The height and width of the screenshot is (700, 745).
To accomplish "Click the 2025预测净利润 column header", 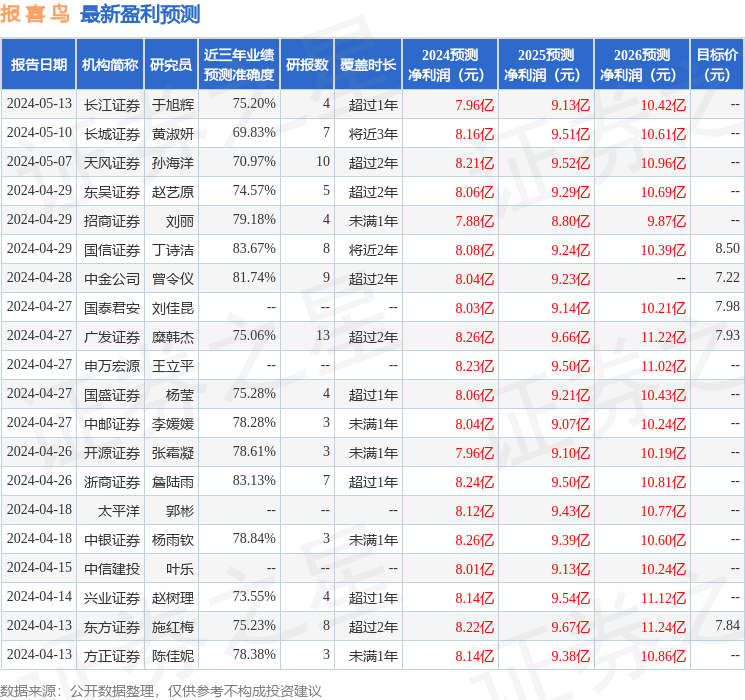I will tap(546, 64).
